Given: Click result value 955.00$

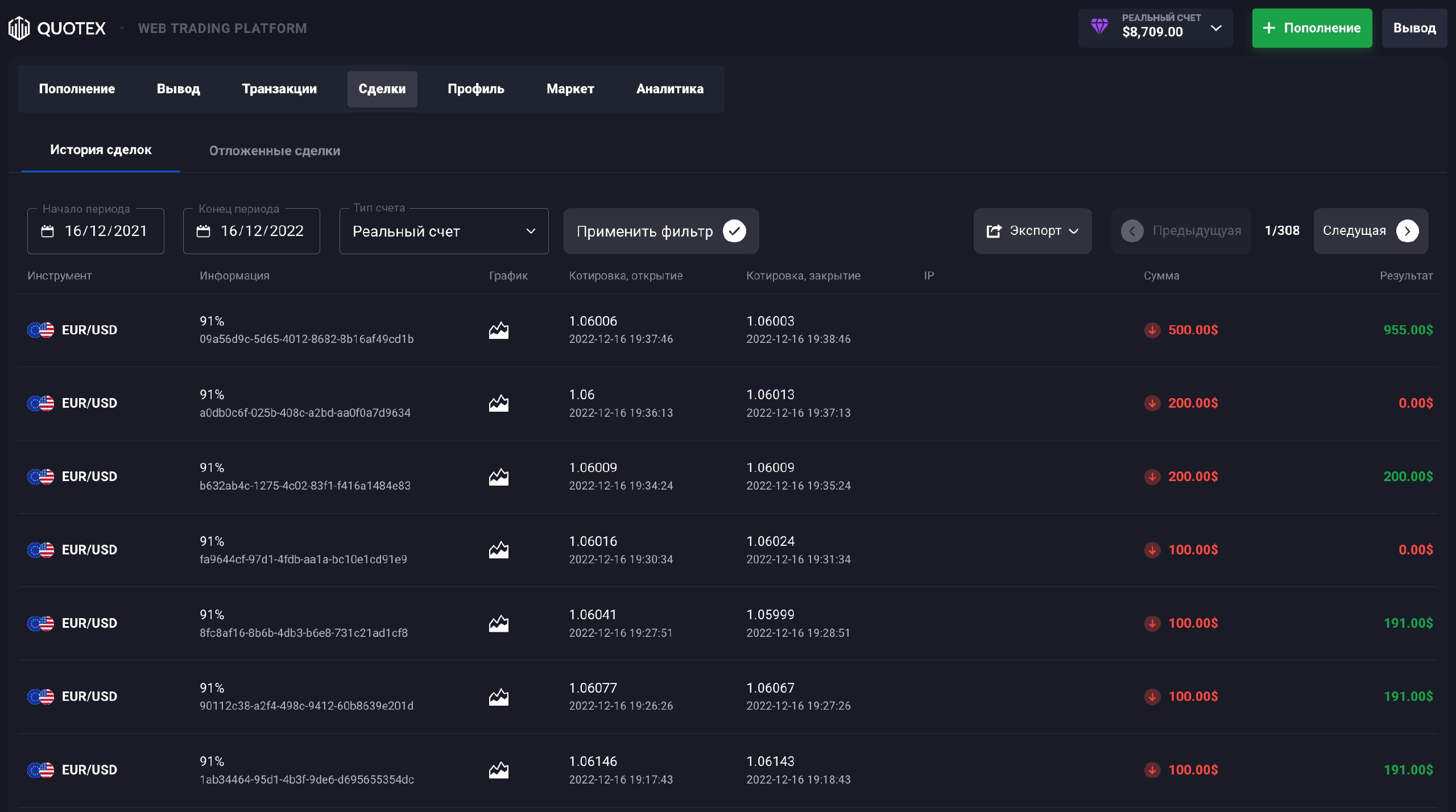Looking at the screenshot, I should [x=1408, y=330].
